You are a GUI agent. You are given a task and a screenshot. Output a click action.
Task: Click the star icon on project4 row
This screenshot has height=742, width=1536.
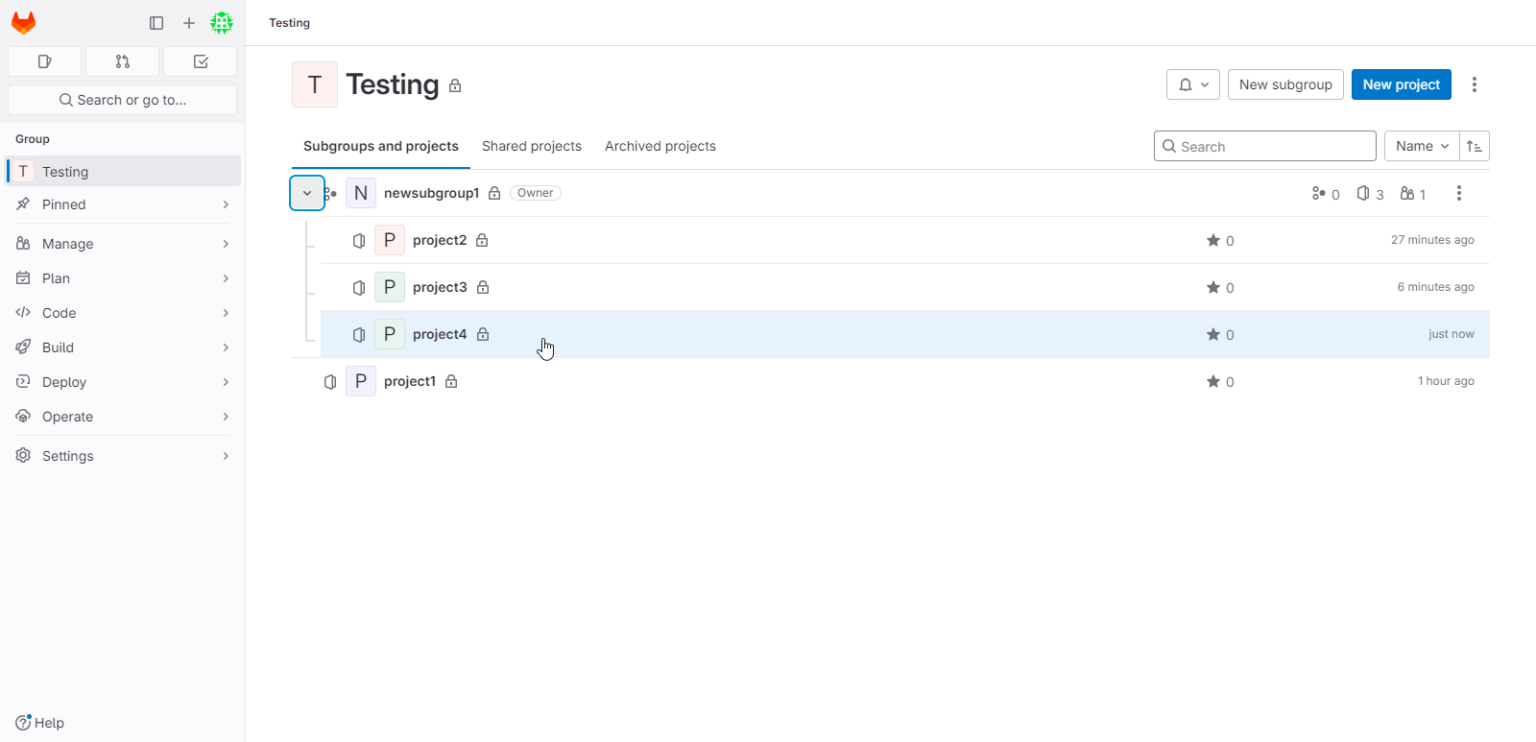(x=1213, y=334)
